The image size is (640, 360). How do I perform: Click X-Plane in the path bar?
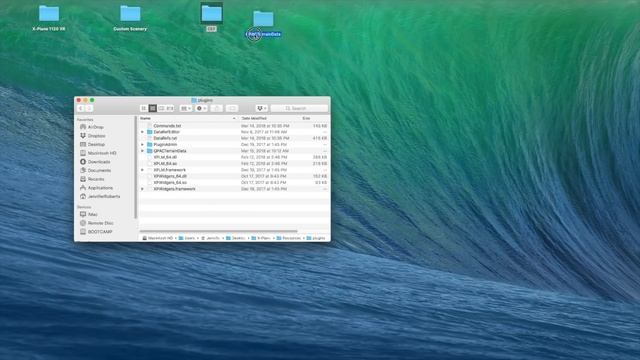[x=261, y=238]
